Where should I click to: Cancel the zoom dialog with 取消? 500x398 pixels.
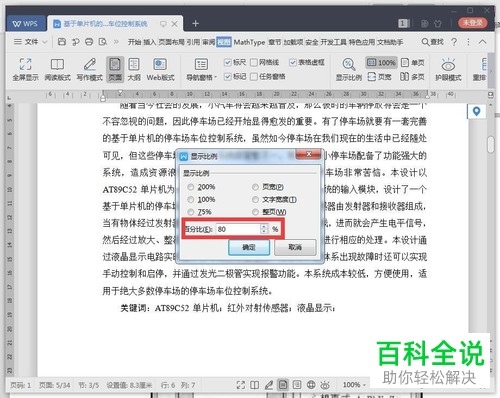[x=295, y=247]
